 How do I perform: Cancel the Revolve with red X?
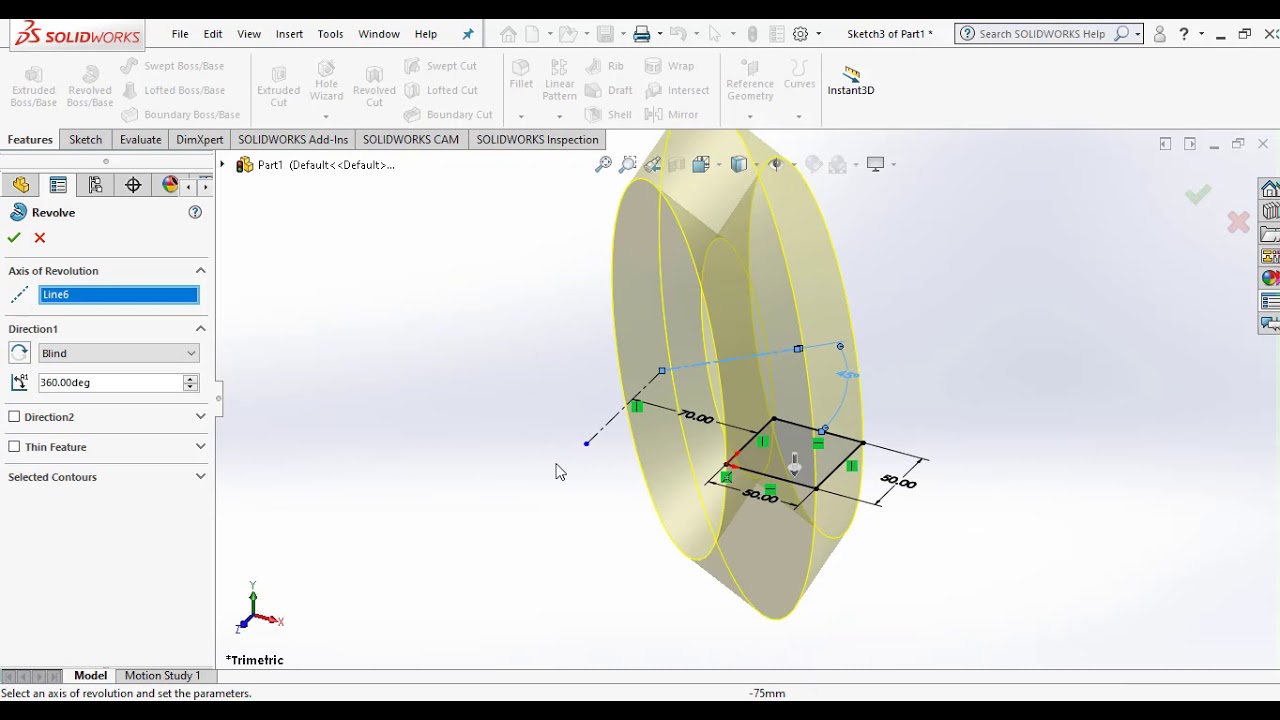pyautogui.click(x=40, y=238)
